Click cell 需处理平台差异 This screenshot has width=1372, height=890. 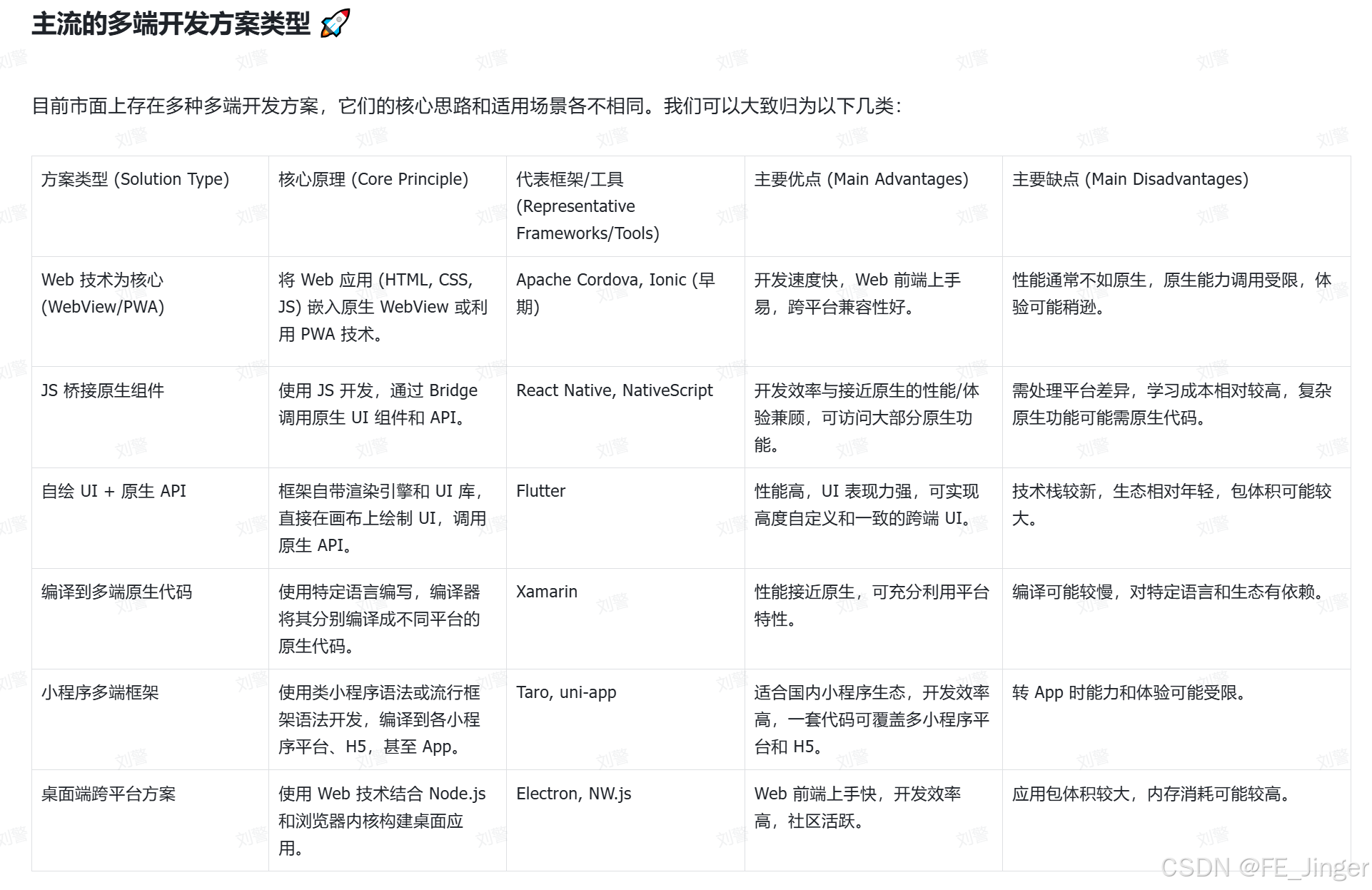coord(1176,418)
